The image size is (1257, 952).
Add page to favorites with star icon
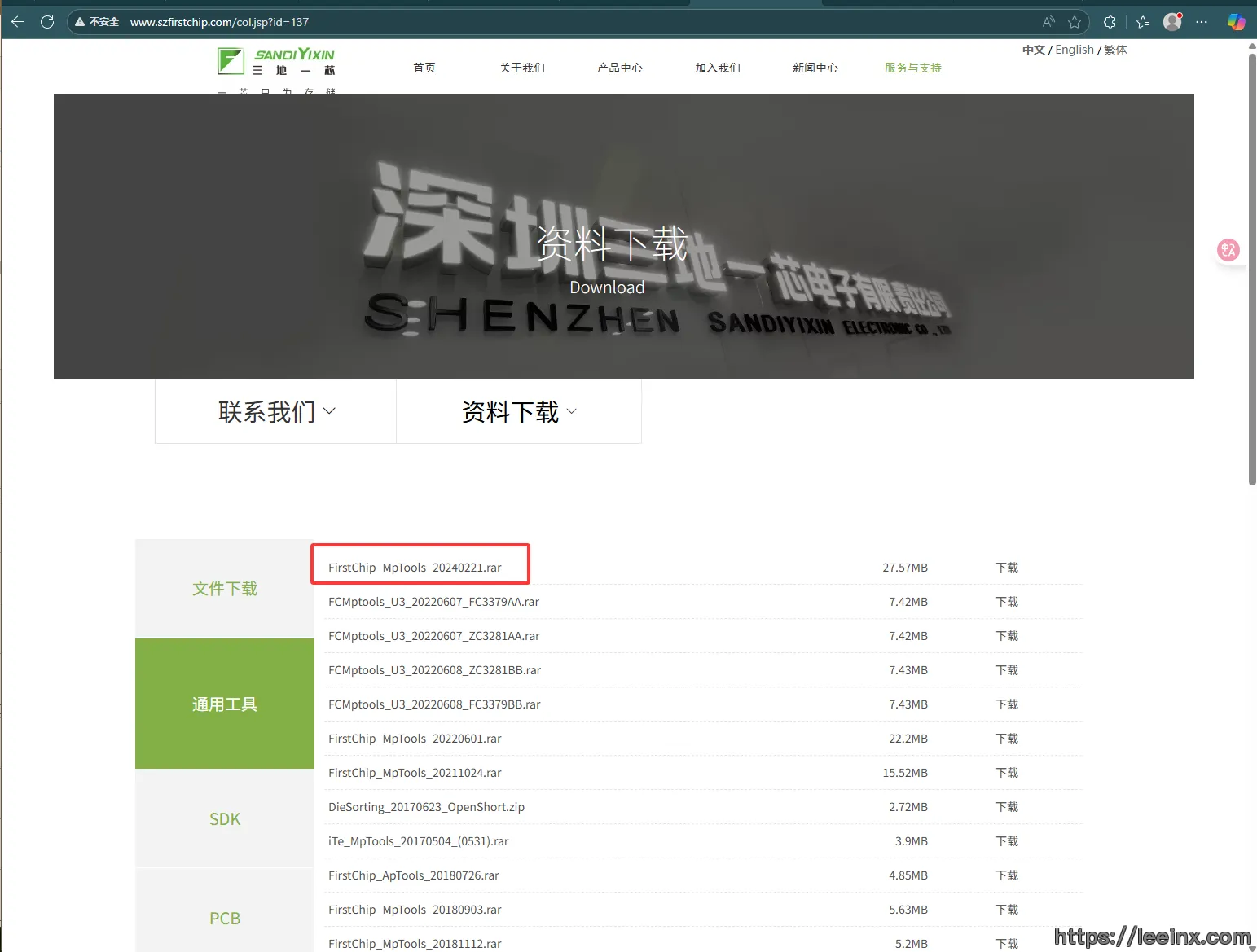tap(1075, 22)
